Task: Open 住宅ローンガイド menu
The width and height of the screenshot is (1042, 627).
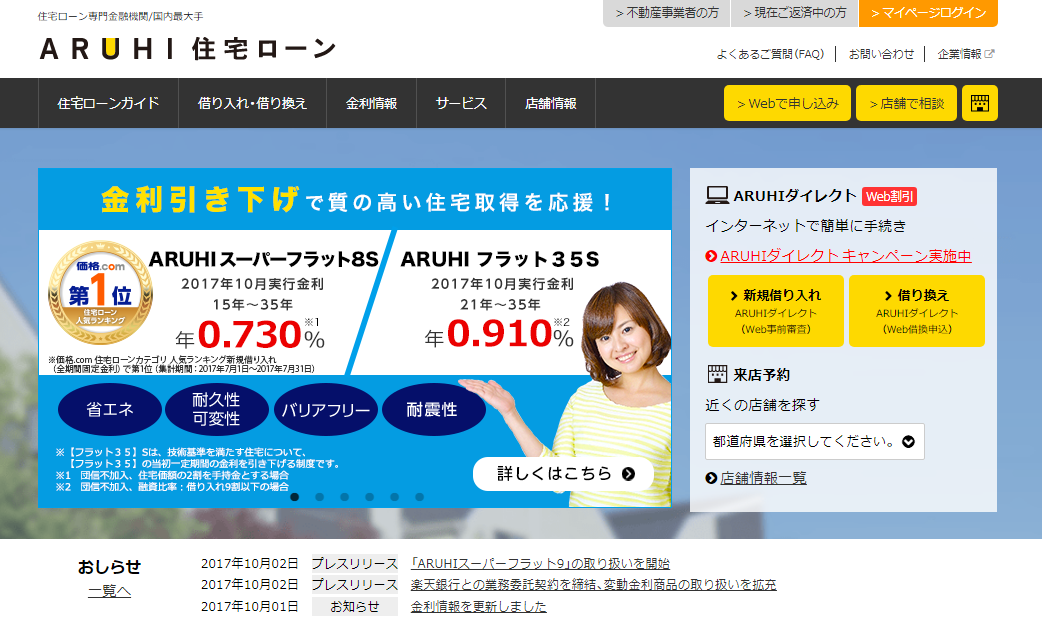Action: (x=108, y=103)
